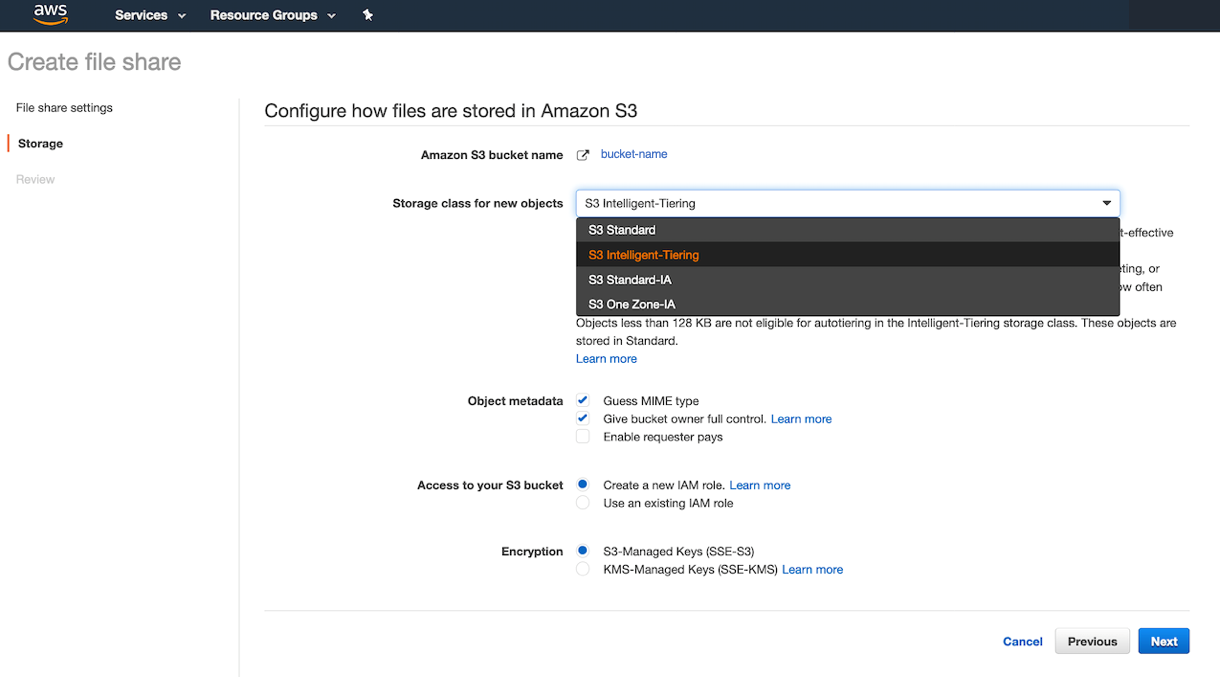Click the Previous button
Screen dimensions: 1222x685
coord(1092,641)
